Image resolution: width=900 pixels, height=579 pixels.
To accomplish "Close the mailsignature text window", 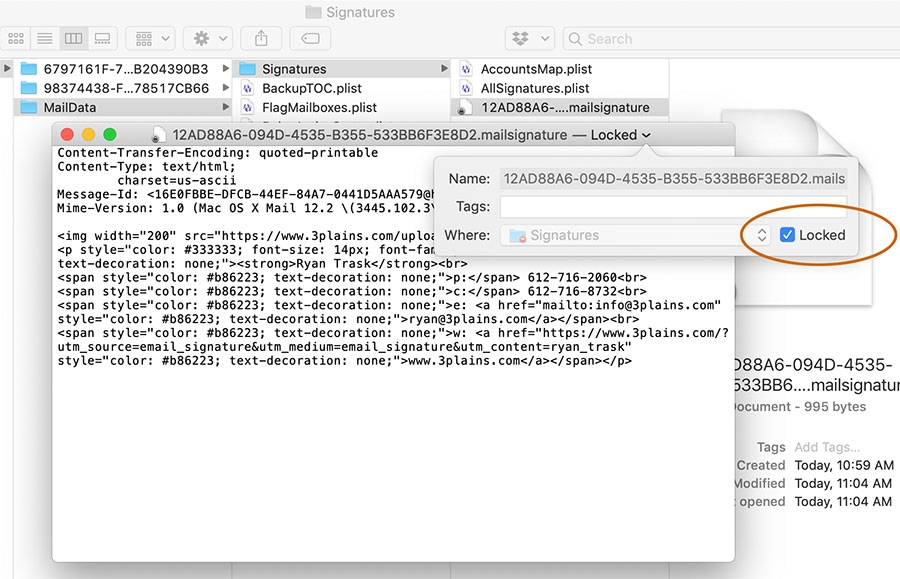I will [x=67, y=135].
